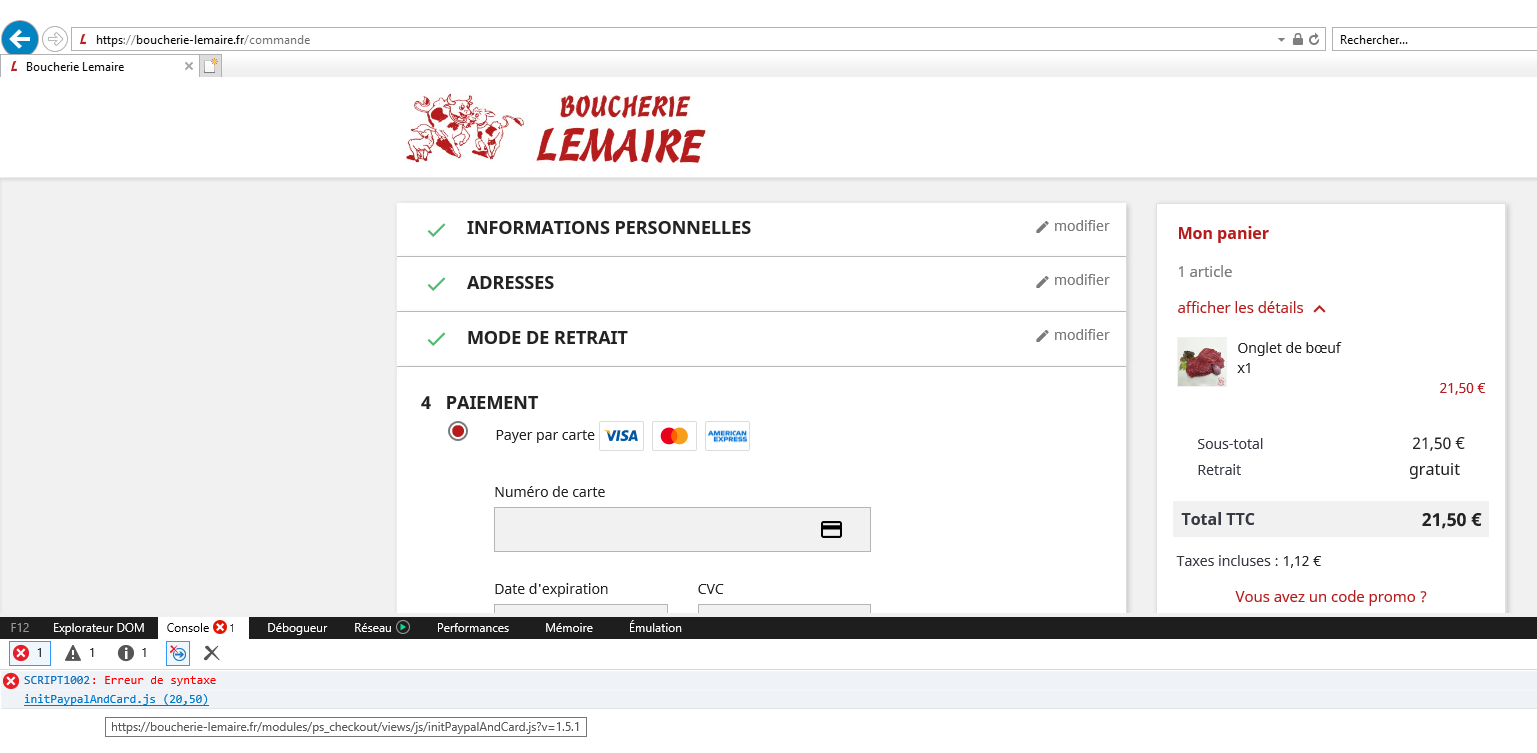Click Vous avez un code promo ?
Viewport: 1537px width, 753px height.
(1330, 597)
